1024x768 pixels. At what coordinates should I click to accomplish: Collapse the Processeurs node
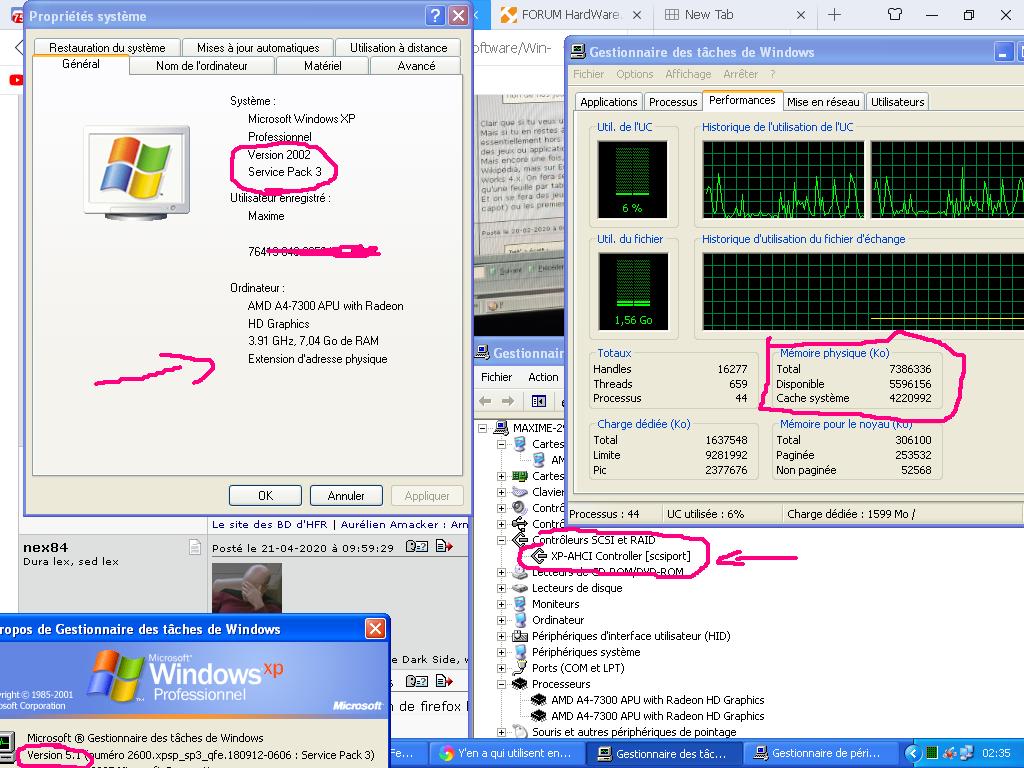click(x=502, y=684)
